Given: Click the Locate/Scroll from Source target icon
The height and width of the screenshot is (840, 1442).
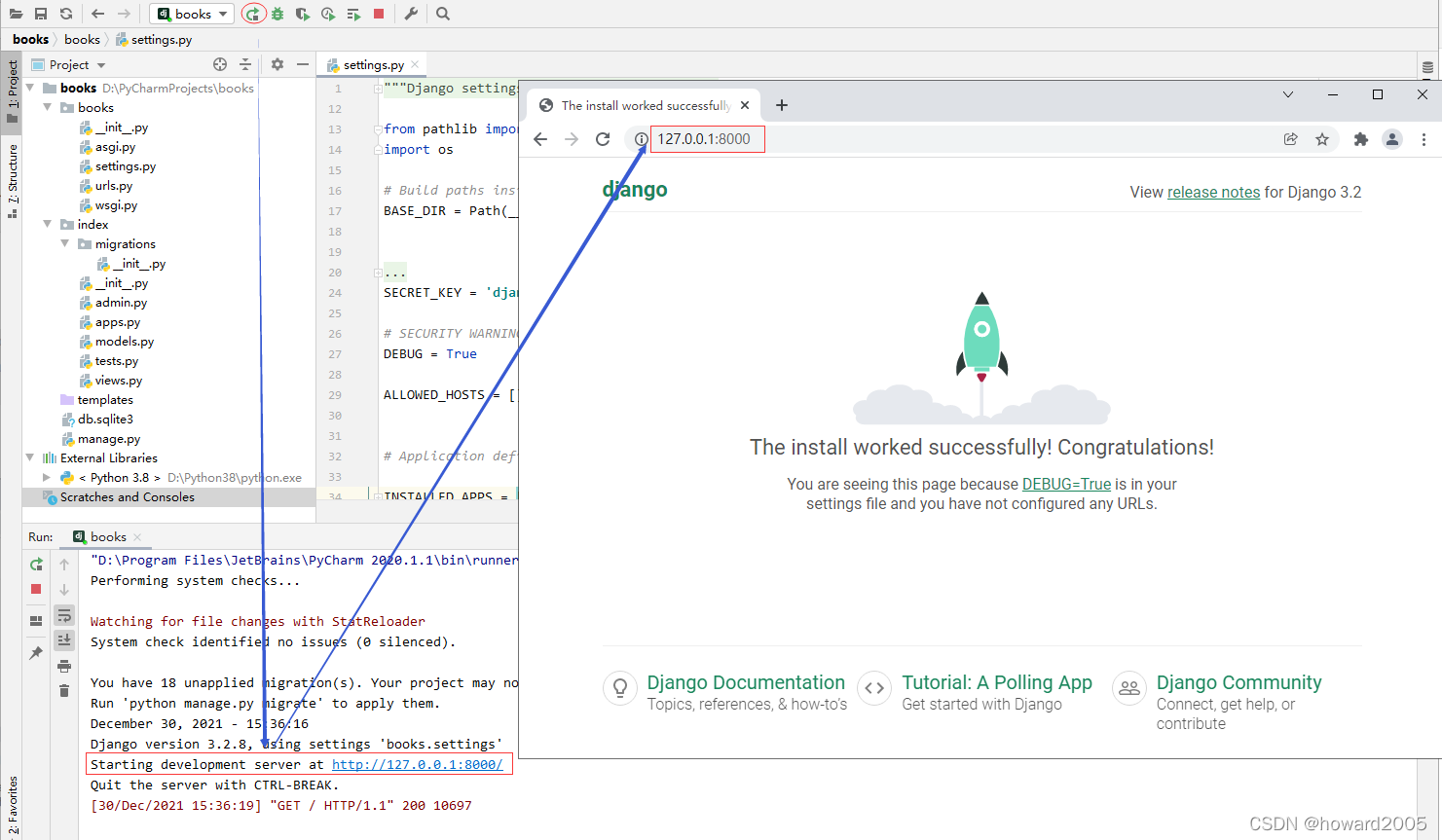Looking at the screenshot, I should click(220, 64).
